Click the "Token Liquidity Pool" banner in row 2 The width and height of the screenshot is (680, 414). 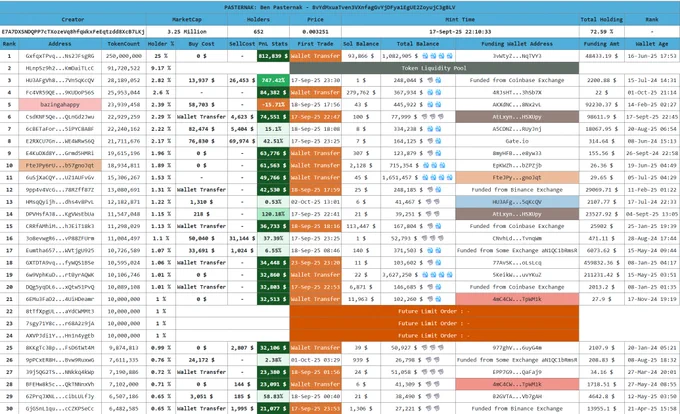pos(434,68)
